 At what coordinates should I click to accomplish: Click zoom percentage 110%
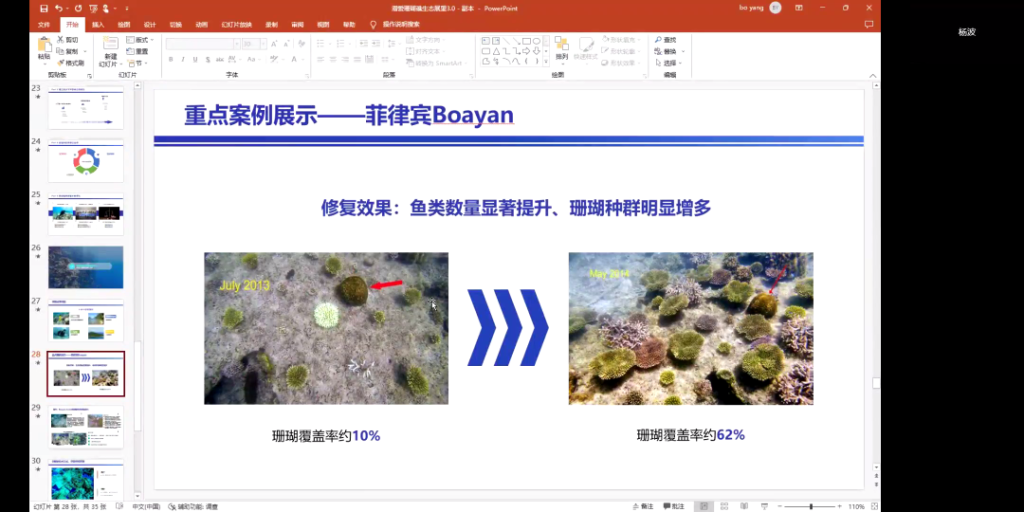856,506
